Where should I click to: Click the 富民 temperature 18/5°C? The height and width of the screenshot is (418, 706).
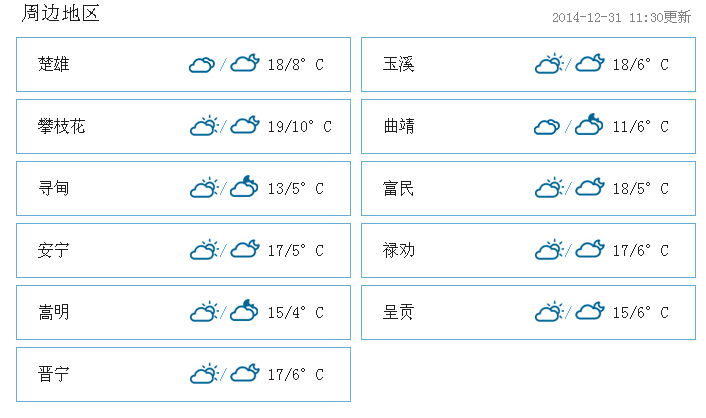(641, 188)
